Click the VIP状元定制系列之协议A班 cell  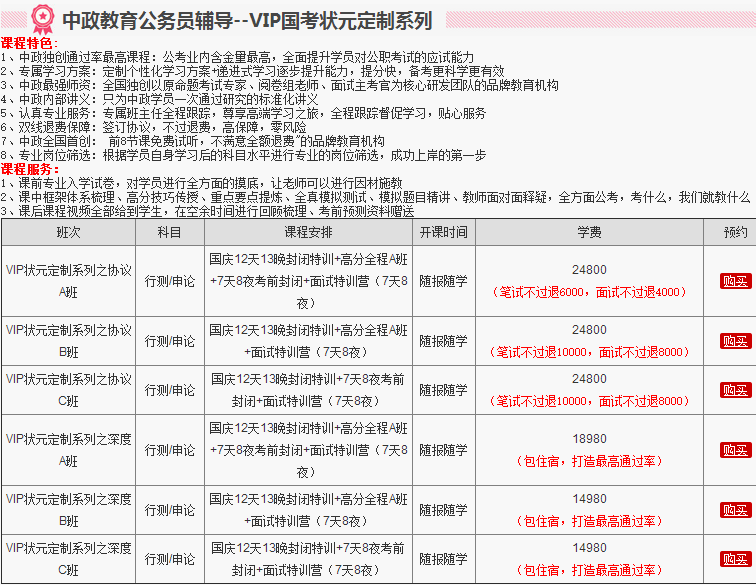68,281
